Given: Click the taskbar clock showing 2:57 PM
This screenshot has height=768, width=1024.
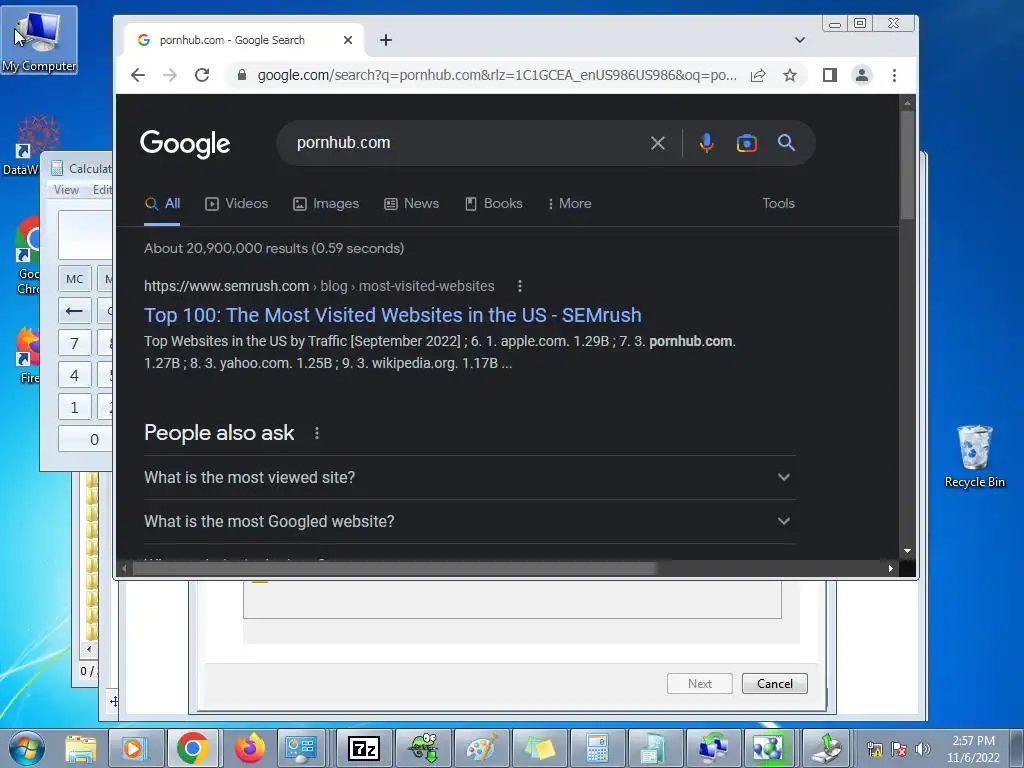Looking at the screenshot, I should click(x=973, y=749).
